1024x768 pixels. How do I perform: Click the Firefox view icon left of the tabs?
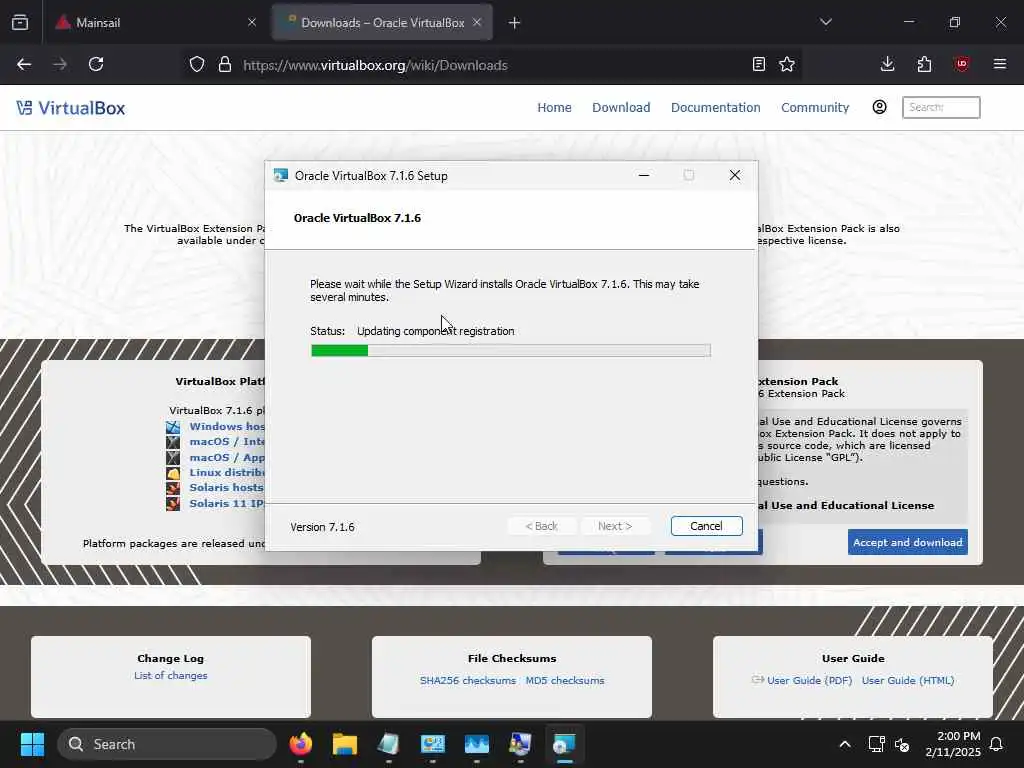click(20, 22)
